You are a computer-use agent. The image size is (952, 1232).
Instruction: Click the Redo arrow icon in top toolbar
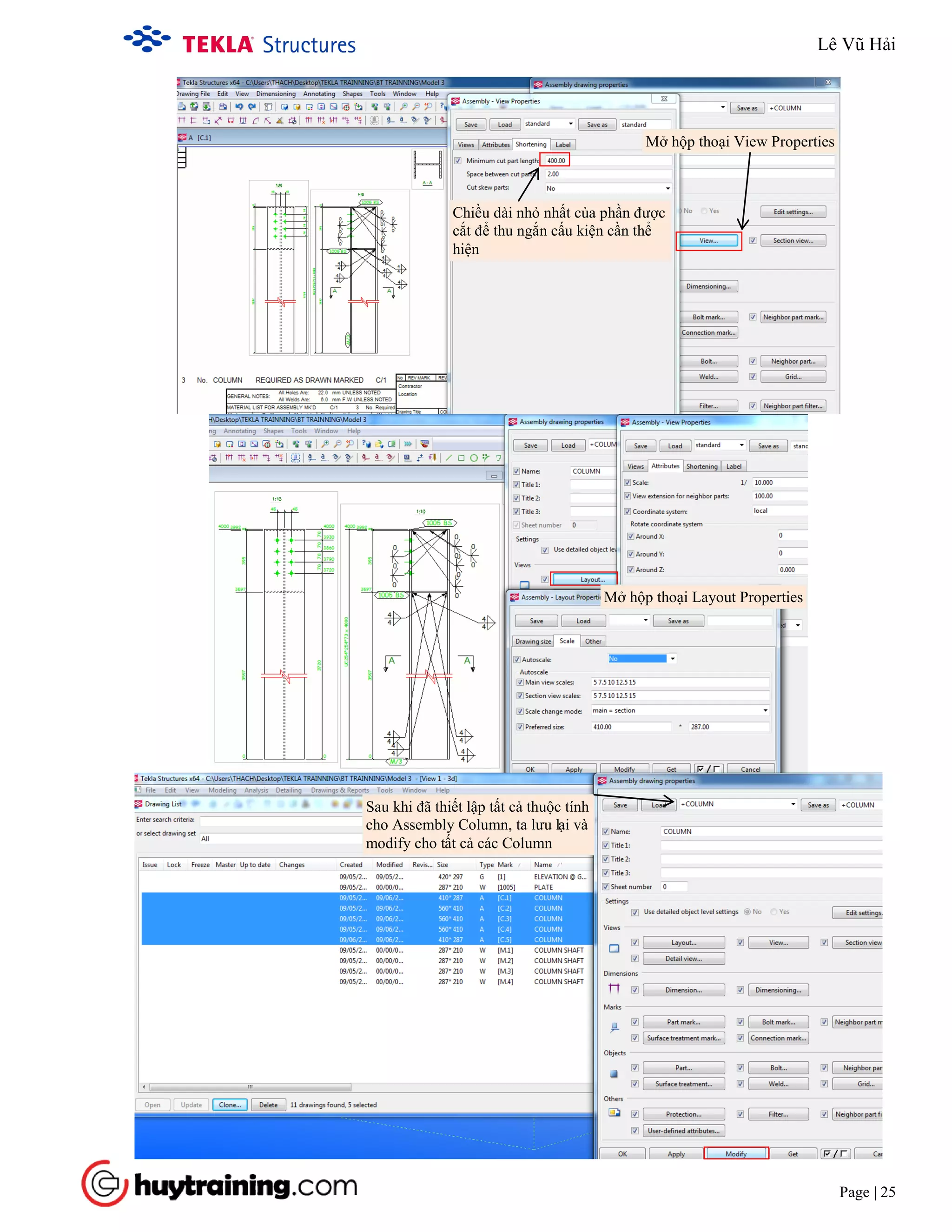coord(251,106)
